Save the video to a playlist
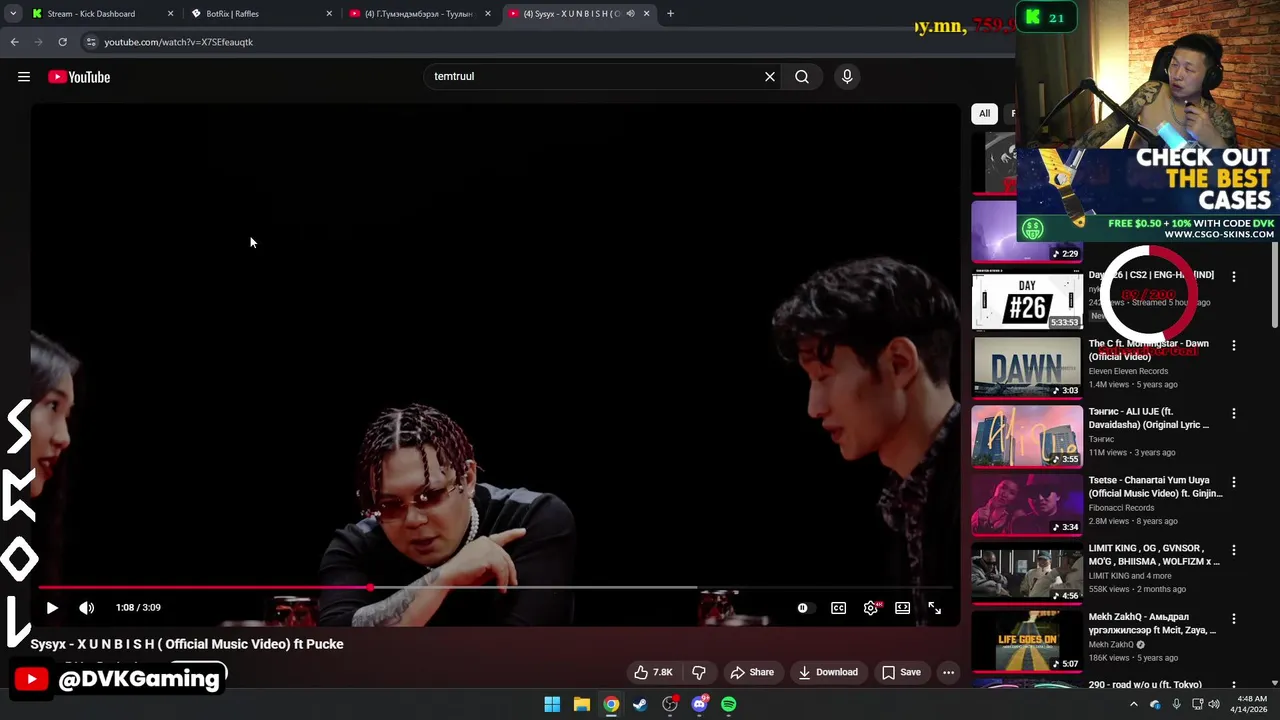Image resolution: width=1280 pixels, height=720 pixels. (x=901, y=672)
